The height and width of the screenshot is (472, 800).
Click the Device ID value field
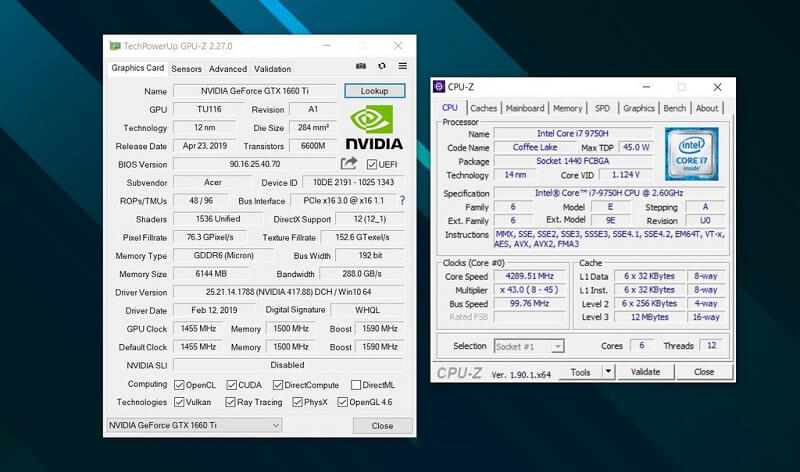point(353,182)
